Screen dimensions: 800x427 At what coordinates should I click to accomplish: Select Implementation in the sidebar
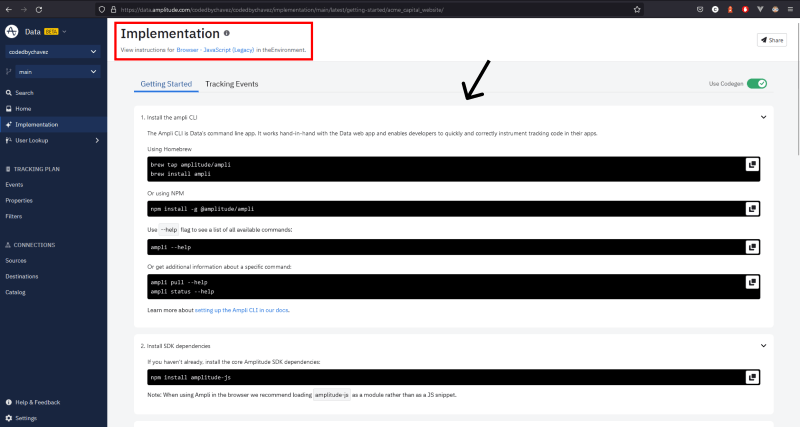point(54,124)
